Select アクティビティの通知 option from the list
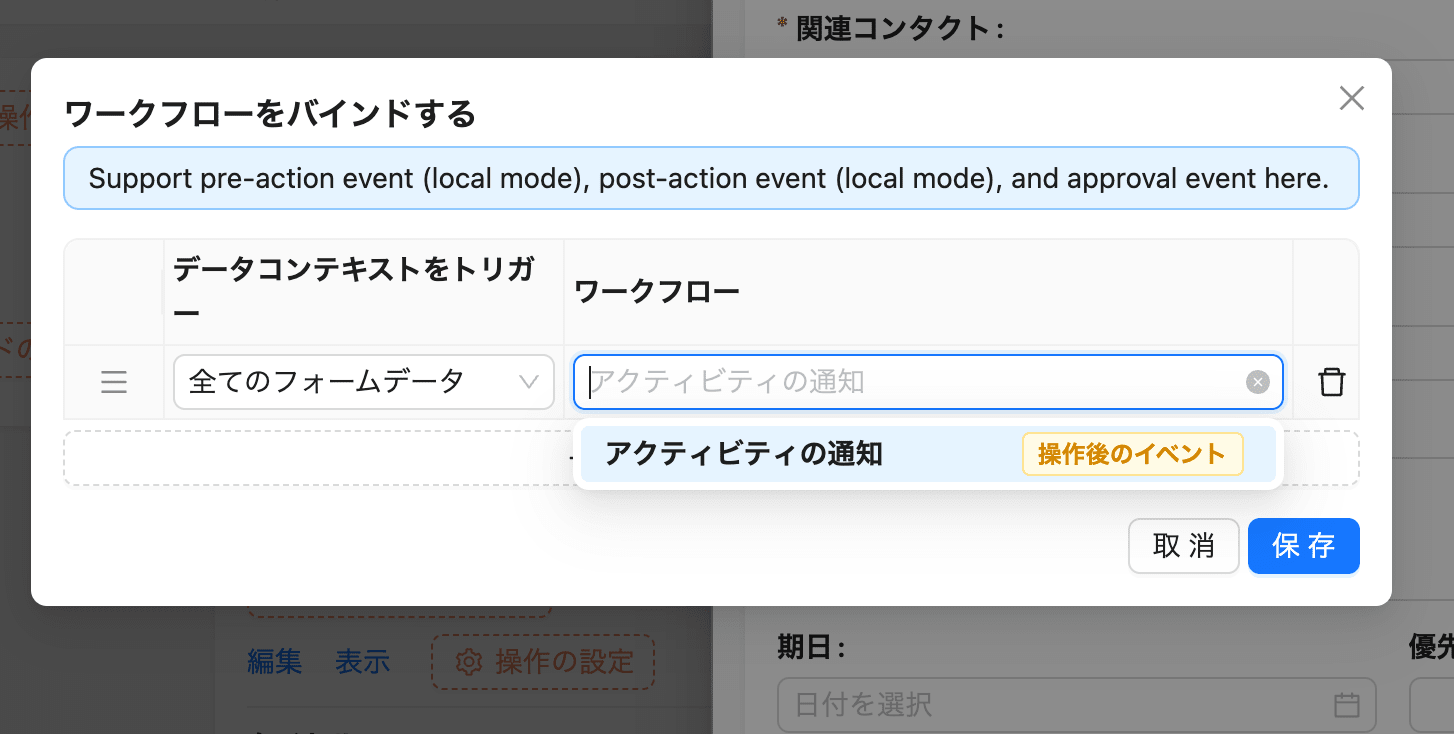The height and width of the screenshot is (734, 1454). [x=927, y=454]
